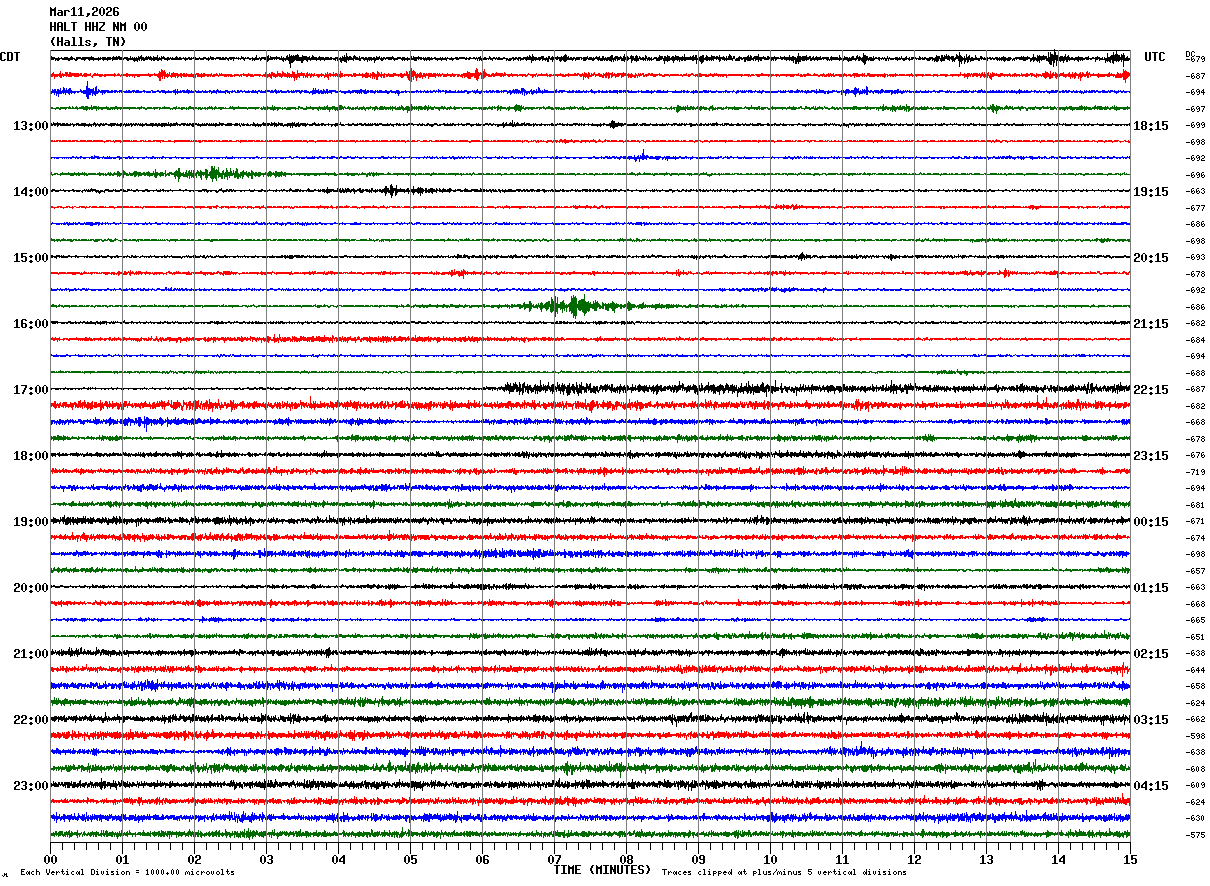Click the DC offset value -677
Screen dimensions: 1210x886
pos(1195,208)
